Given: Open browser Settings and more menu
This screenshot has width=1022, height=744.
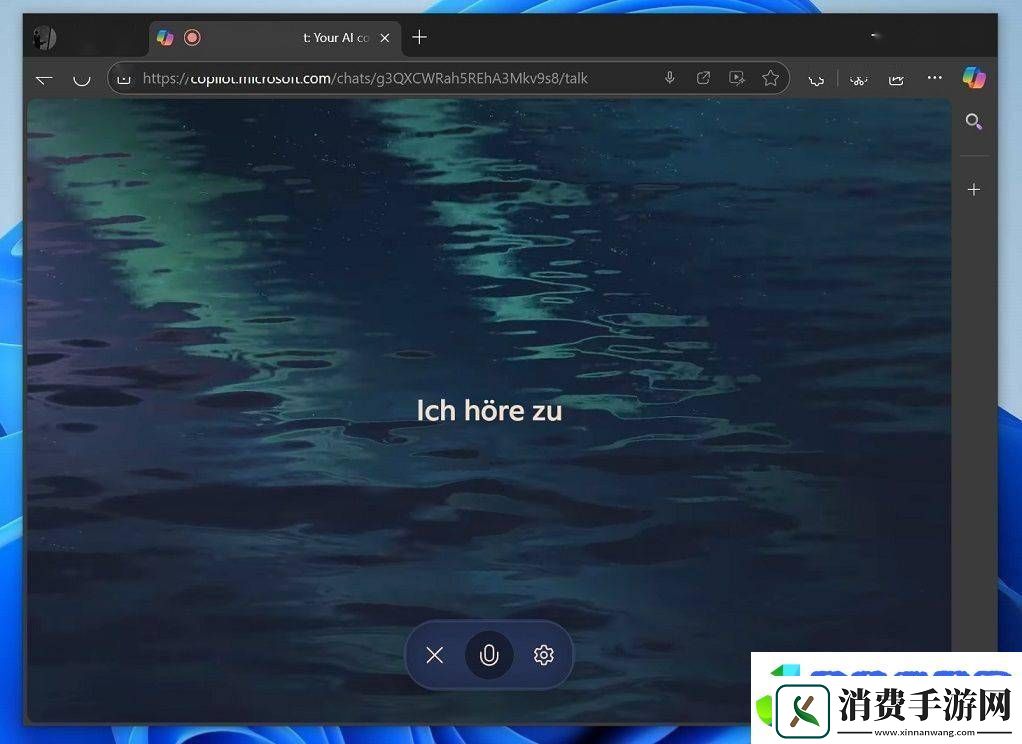Looking at the screenshot, I should tap(934, 78).
